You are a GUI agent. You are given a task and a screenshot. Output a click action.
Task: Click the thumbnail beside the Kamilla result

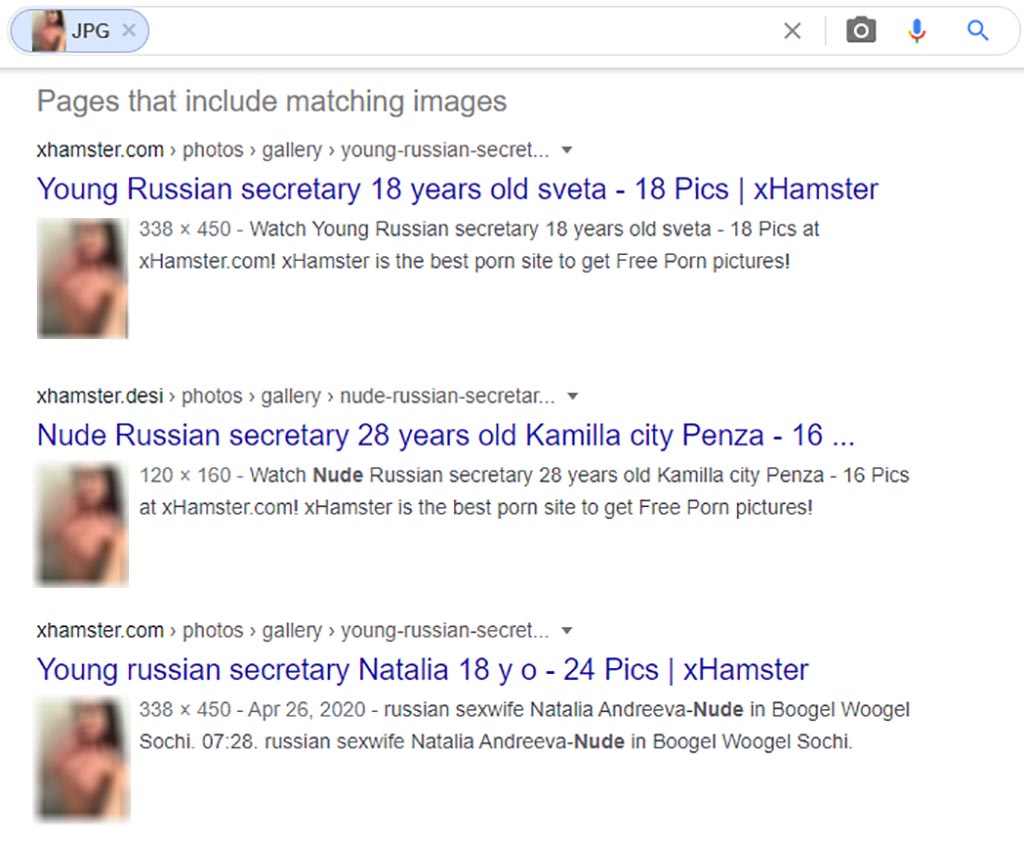[x=81, y=524]
